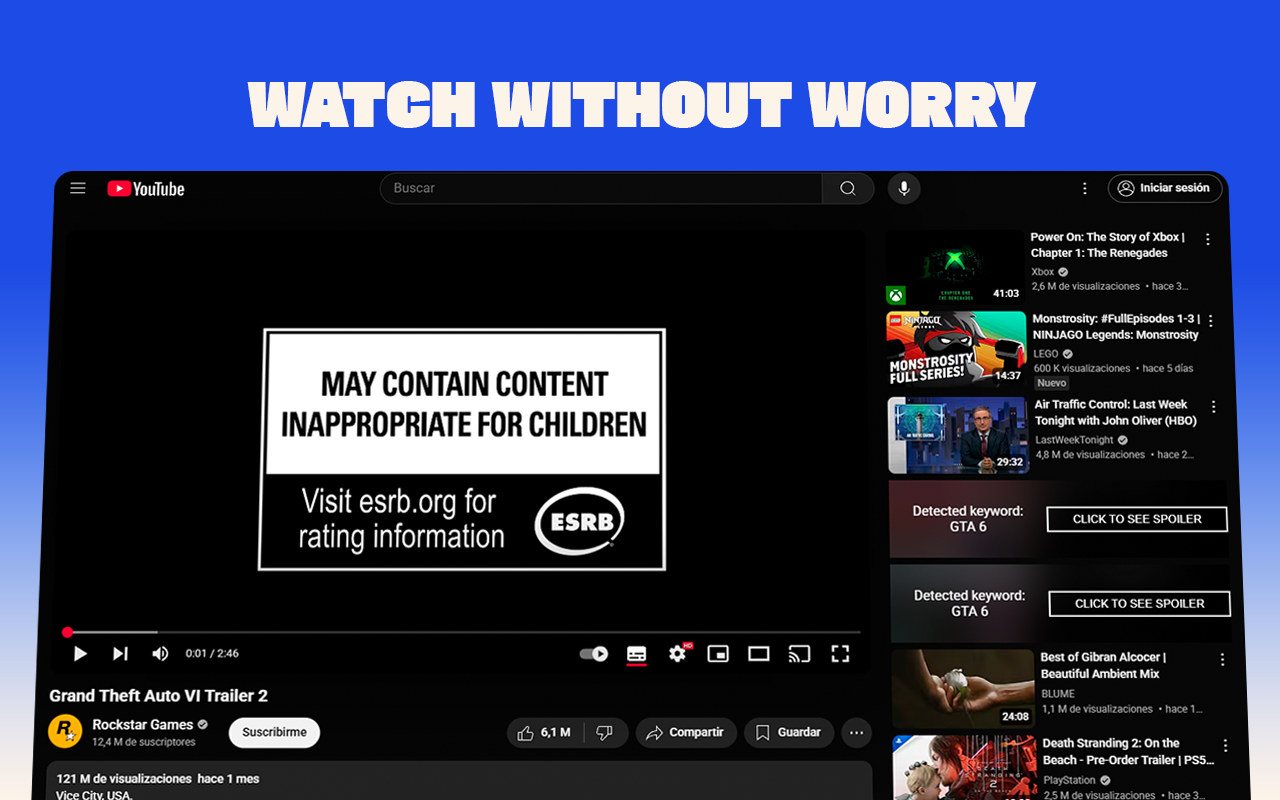The height and width of the screenshot is (800, 1280).
Task: Click the Suscribirme button
Action: point(274,732)
